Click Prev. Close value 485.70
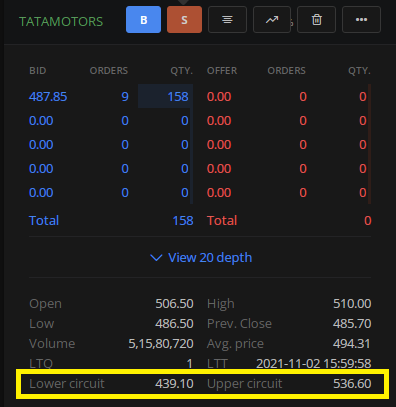 coord(352,324)
